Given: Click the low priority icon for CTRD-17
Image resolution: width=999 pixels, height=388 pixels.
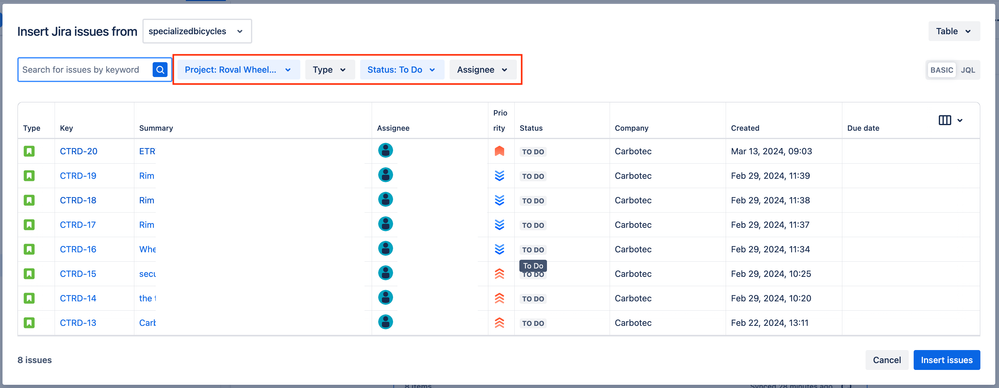Looking at the screenshot, I should point(500,225).
